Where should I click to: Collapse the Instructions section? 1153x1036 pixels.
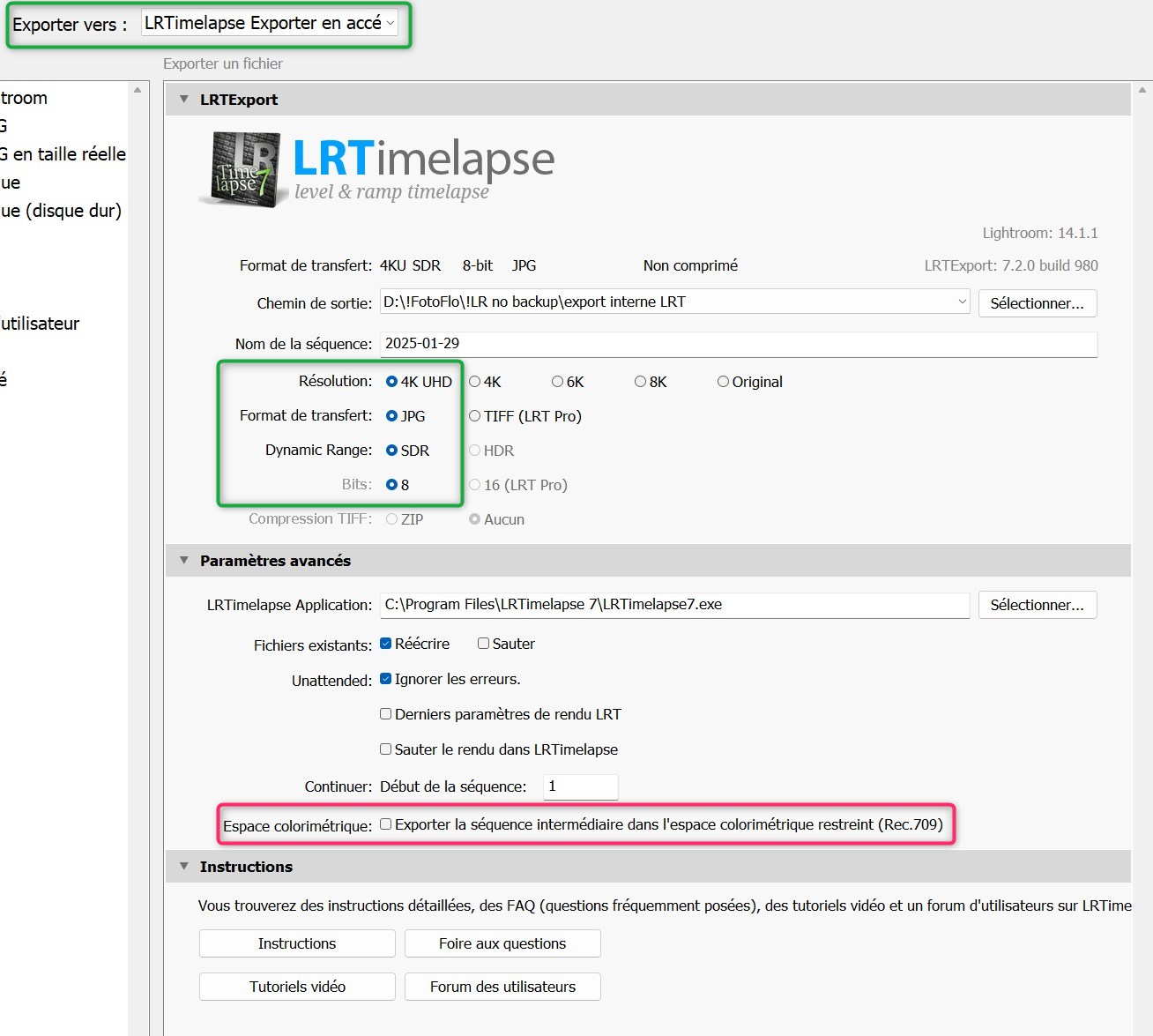pyautogui.click(x=184, y=867)
